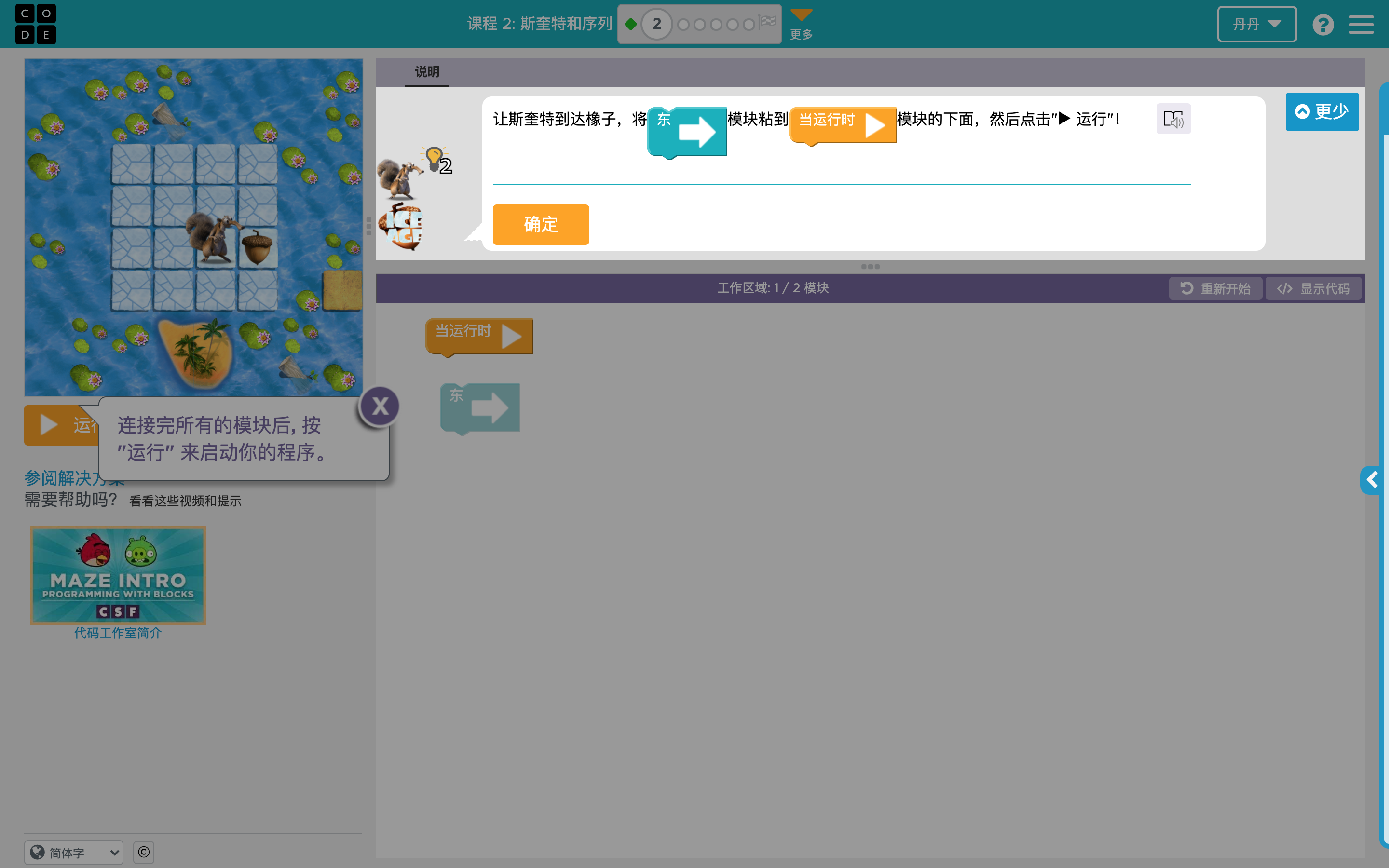Play the Maze Intro video thumbnail
The height and width of the screenshot is (868, 1389).
point(118,575)
